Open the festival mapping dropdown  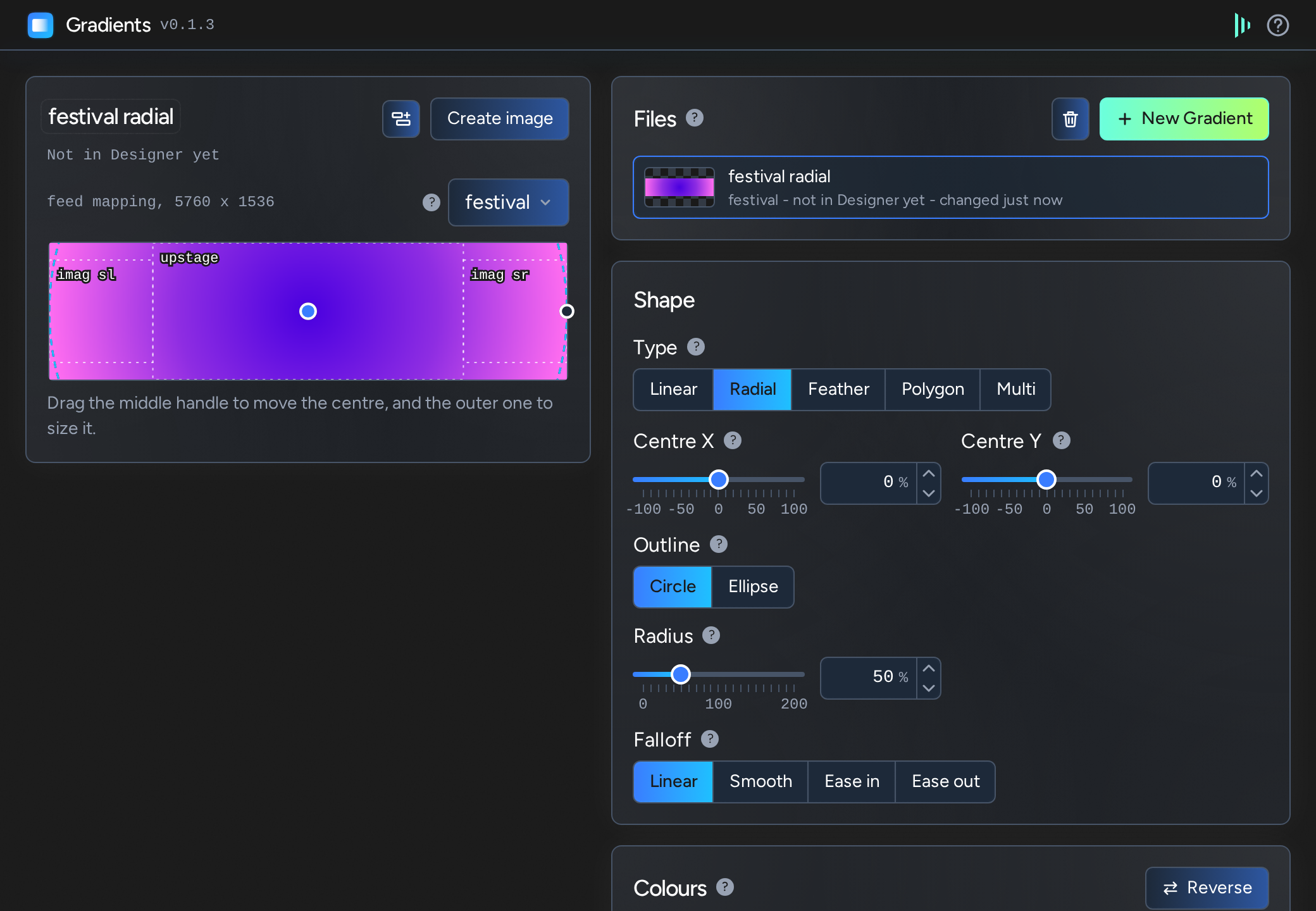[x=508, y=202]
